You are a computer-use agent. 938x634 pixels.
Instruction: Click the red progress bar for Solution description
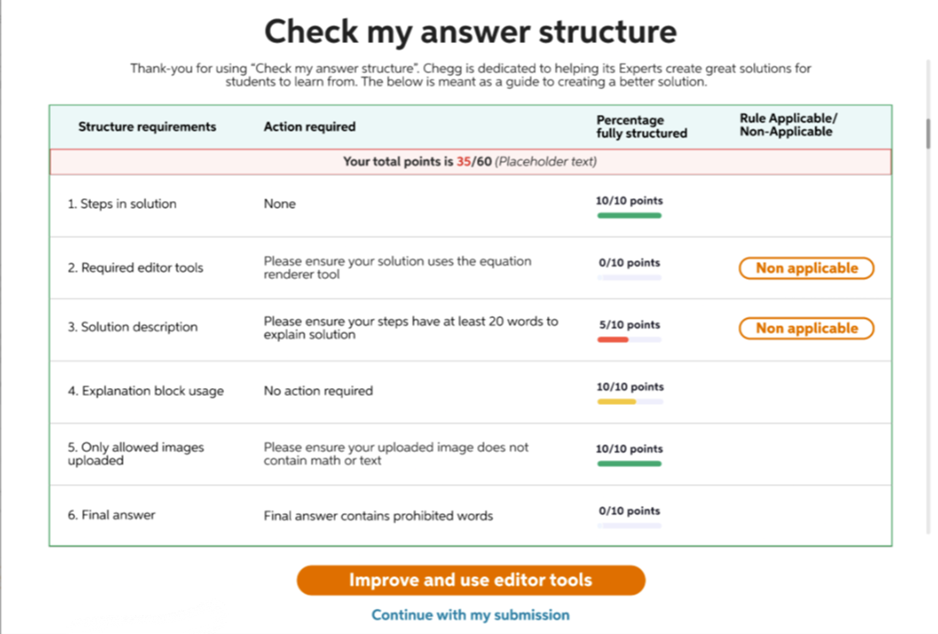click(x=611, y=339)
